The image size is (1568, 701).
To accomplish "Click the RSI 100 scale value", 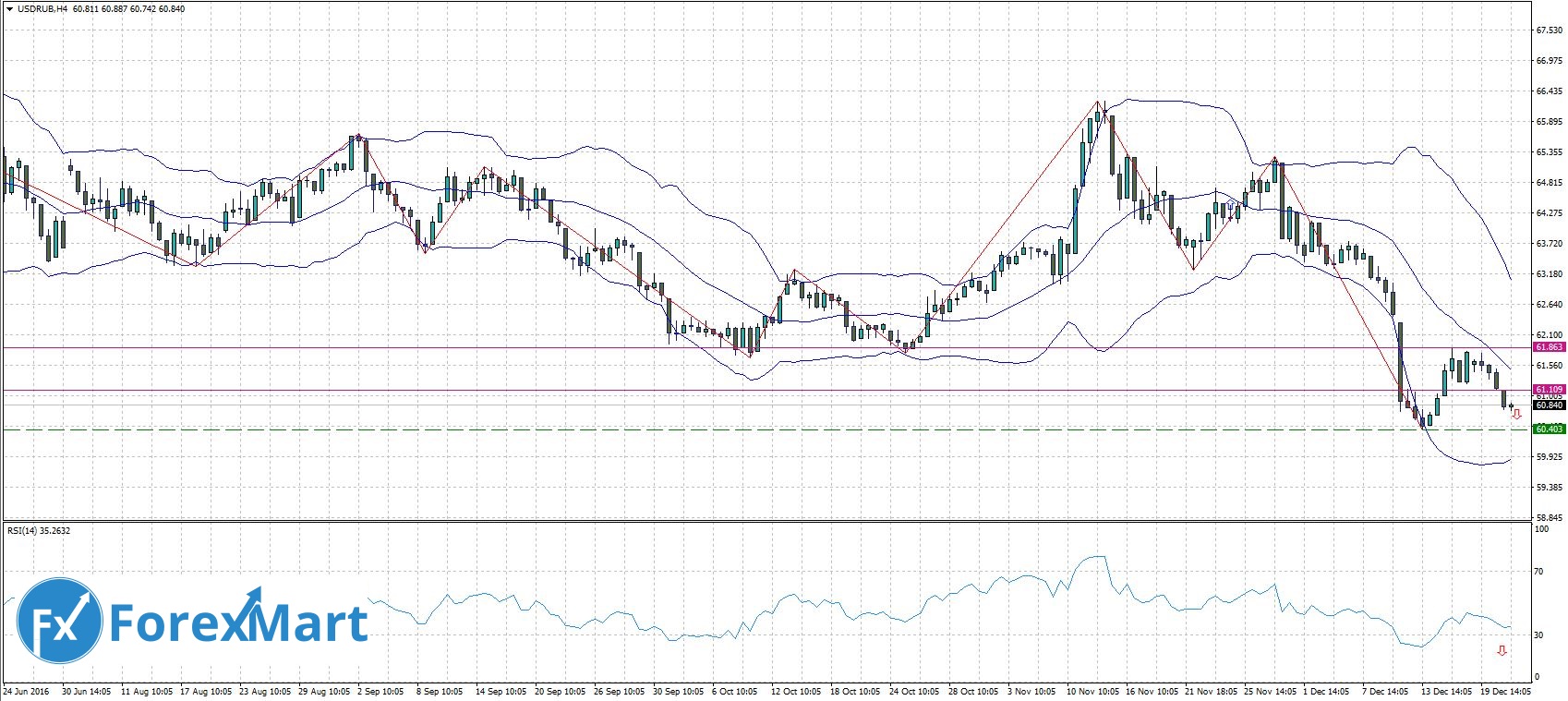I will (1541, 529).
